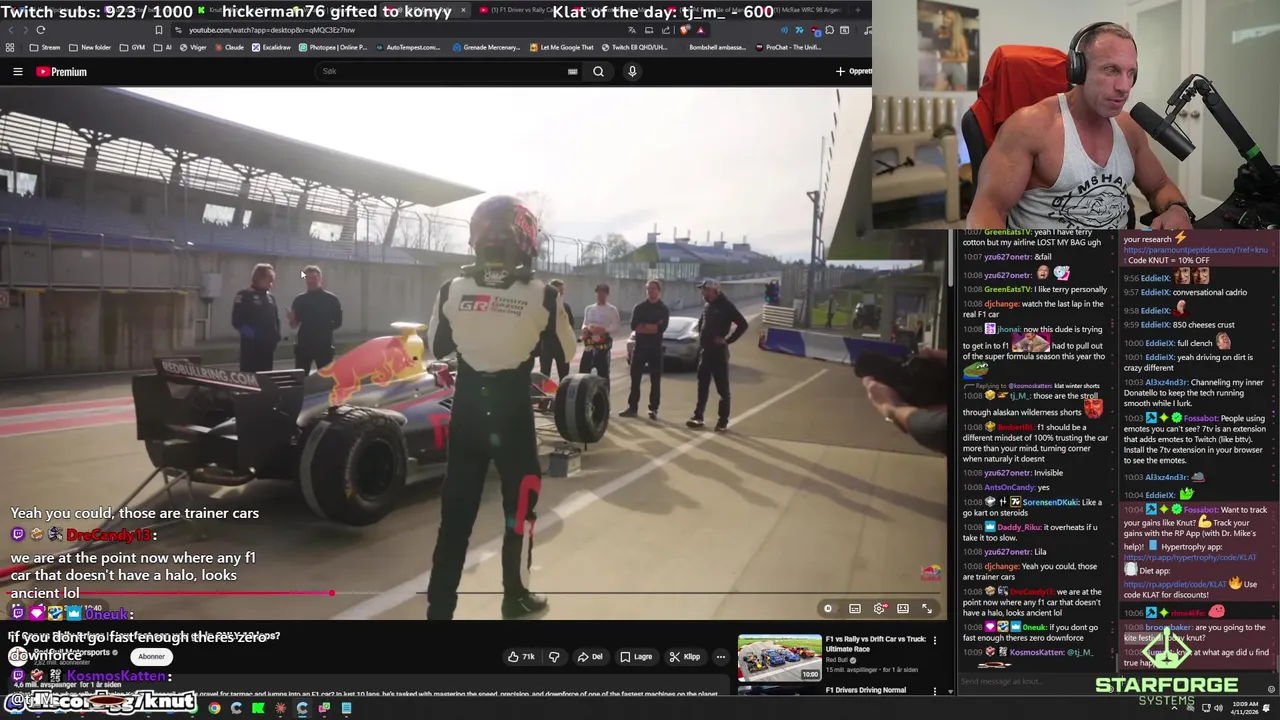Image resolution: width=1280 pixels, height=720 pixels.
Task: Go to the YouTube Premium home logo
Action: click(x=62, y=72)
